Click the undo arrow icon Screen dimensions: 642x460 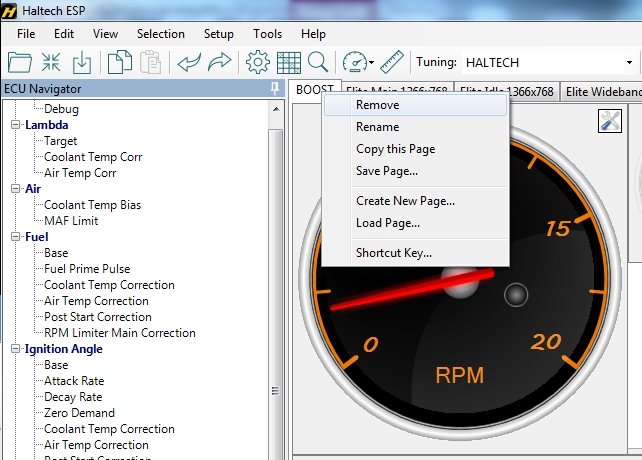188,62
